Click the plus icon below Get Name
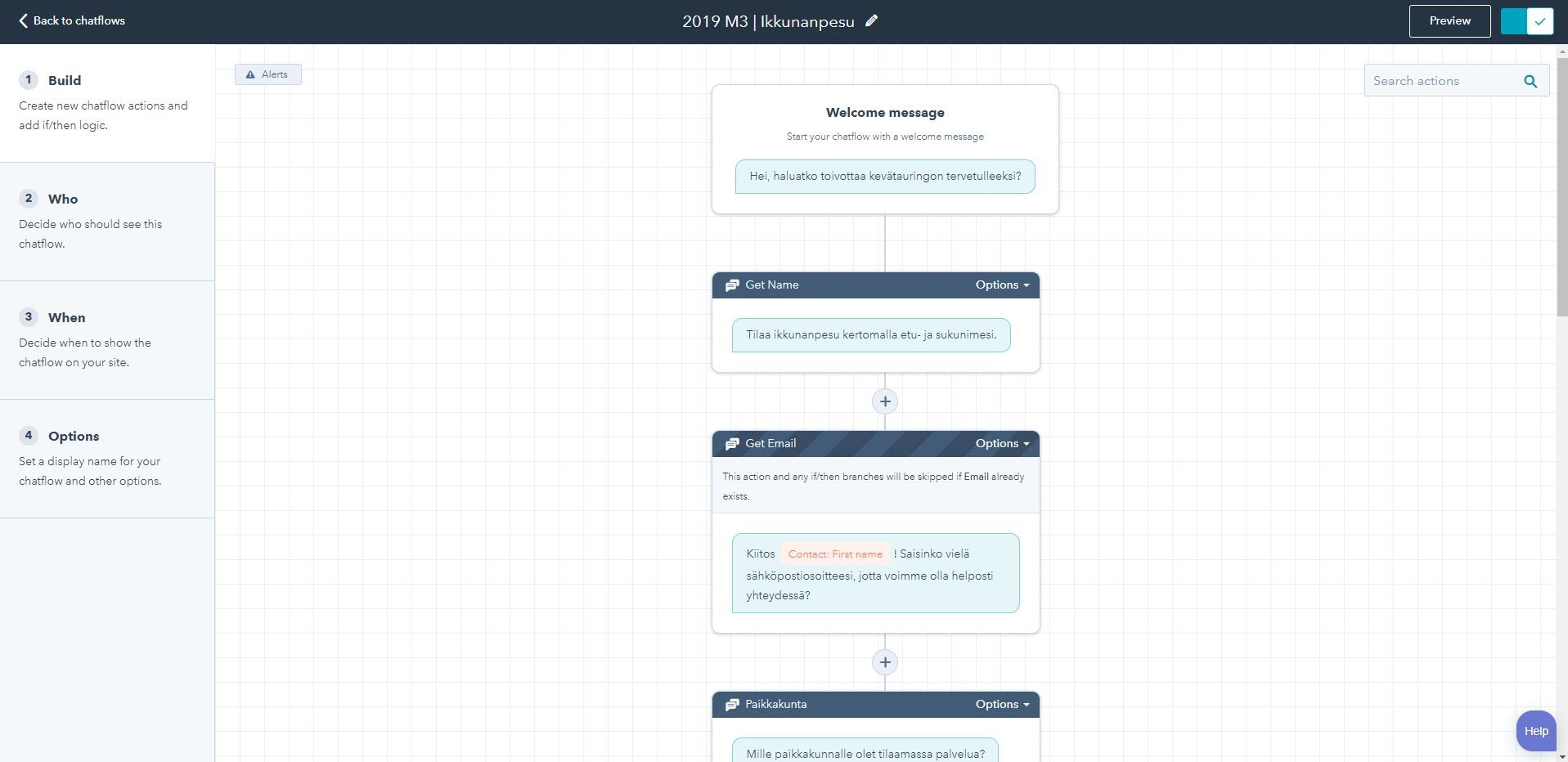Viewport: 1568px width, 762px height. pos(885,401)
